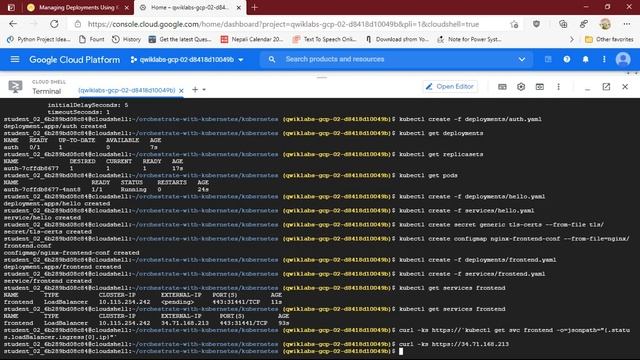Open the header three-dot settings menu

tap(604, 59)
